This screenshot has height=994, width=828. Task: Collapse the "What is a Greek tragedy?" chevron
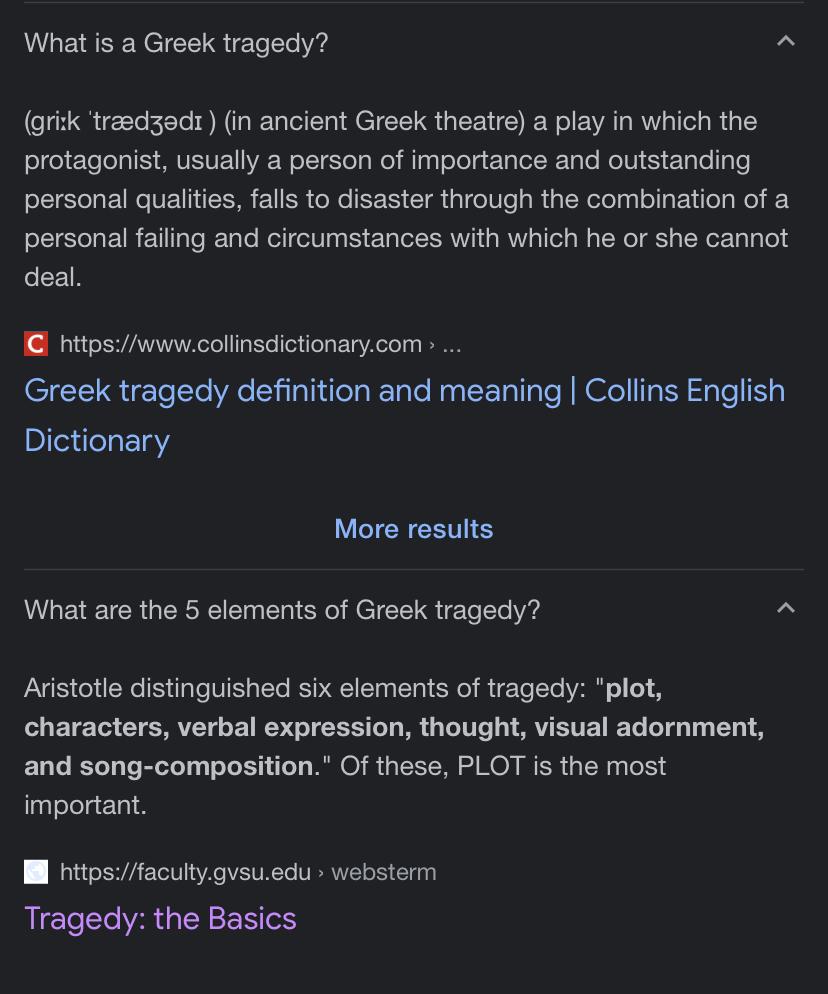coord(786,41)
